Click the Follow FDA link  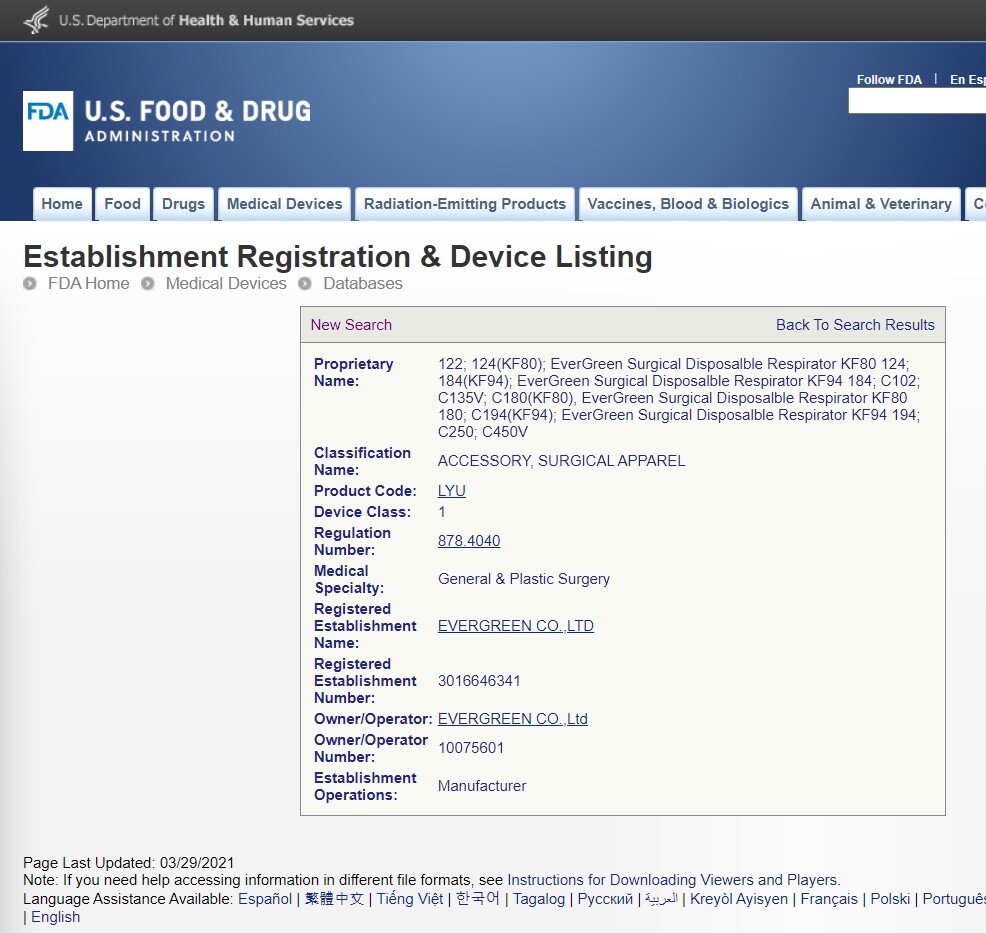click(889, 80)
